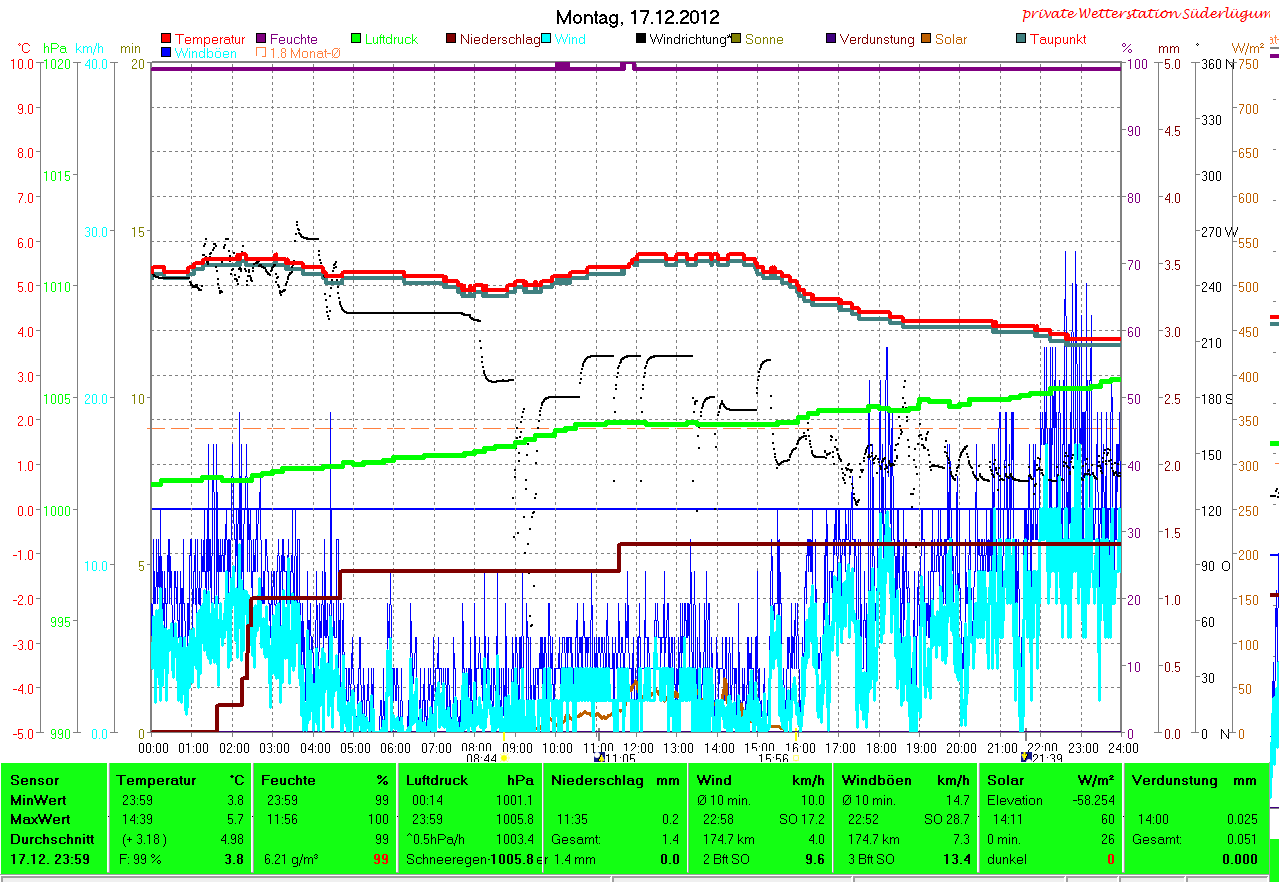Click the date title Montag, 17.12.2012
The width and height of the screenshot is (1280, 882).
(637, 17)
